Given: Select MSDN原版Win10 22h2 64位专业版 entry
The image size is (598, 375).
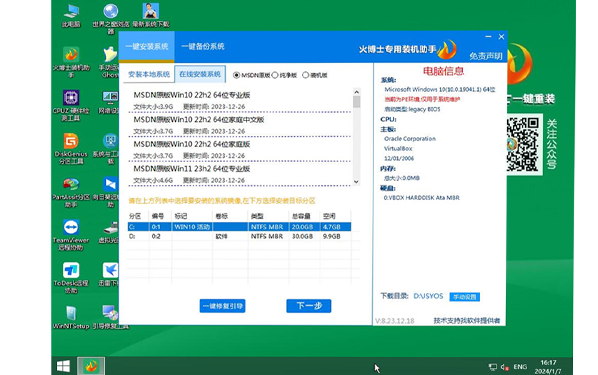Looking at the screenshot, I should [240, 100].
